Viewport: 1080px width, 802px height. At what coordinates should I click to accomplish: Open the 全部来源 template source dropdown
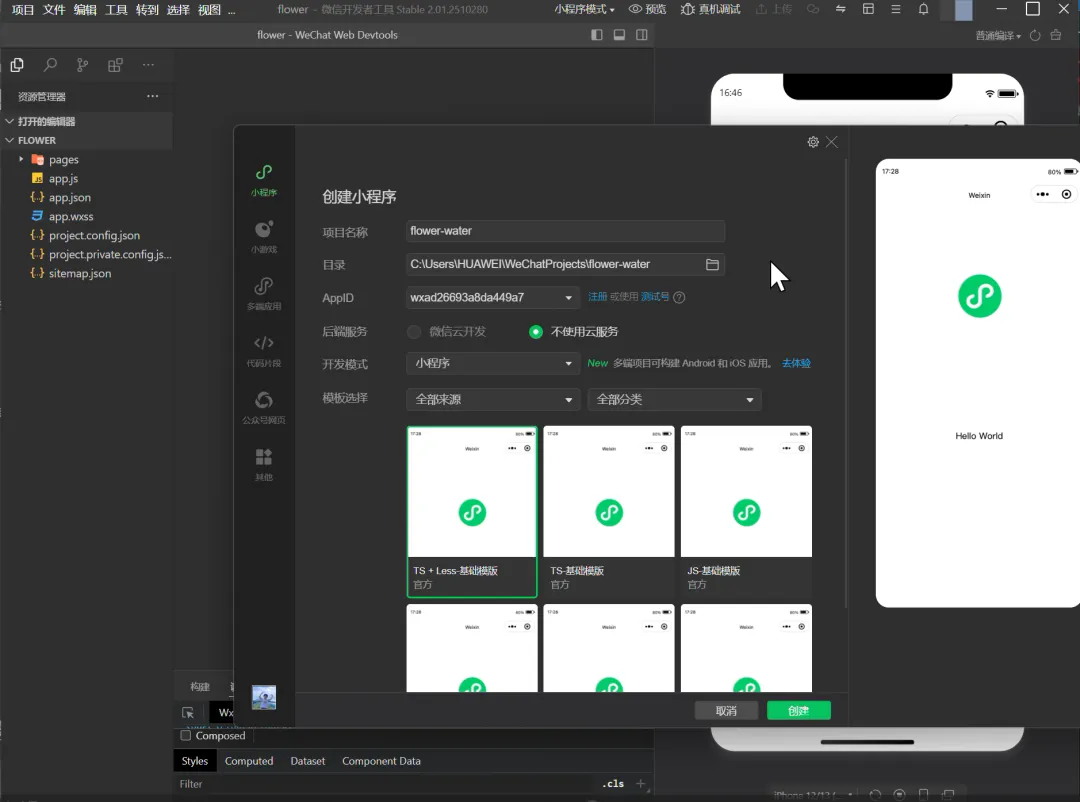[492, 400]
